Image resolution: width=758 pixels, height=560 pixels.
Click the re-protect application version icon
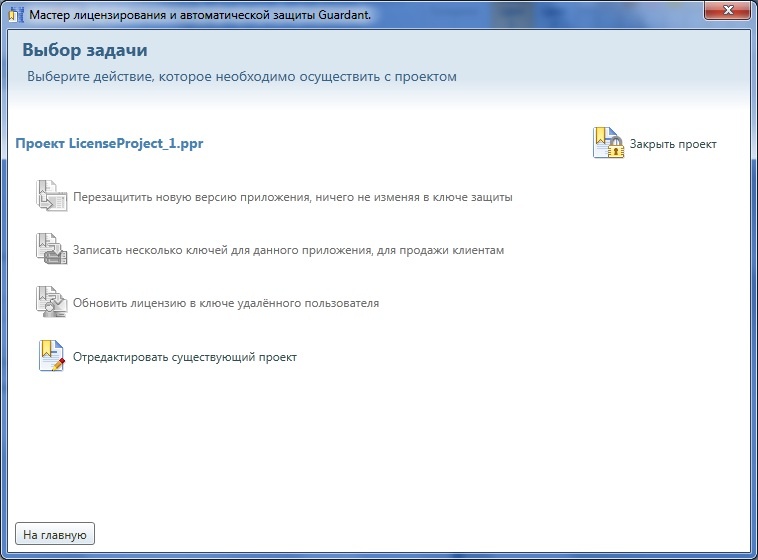(x=51, y=196)
